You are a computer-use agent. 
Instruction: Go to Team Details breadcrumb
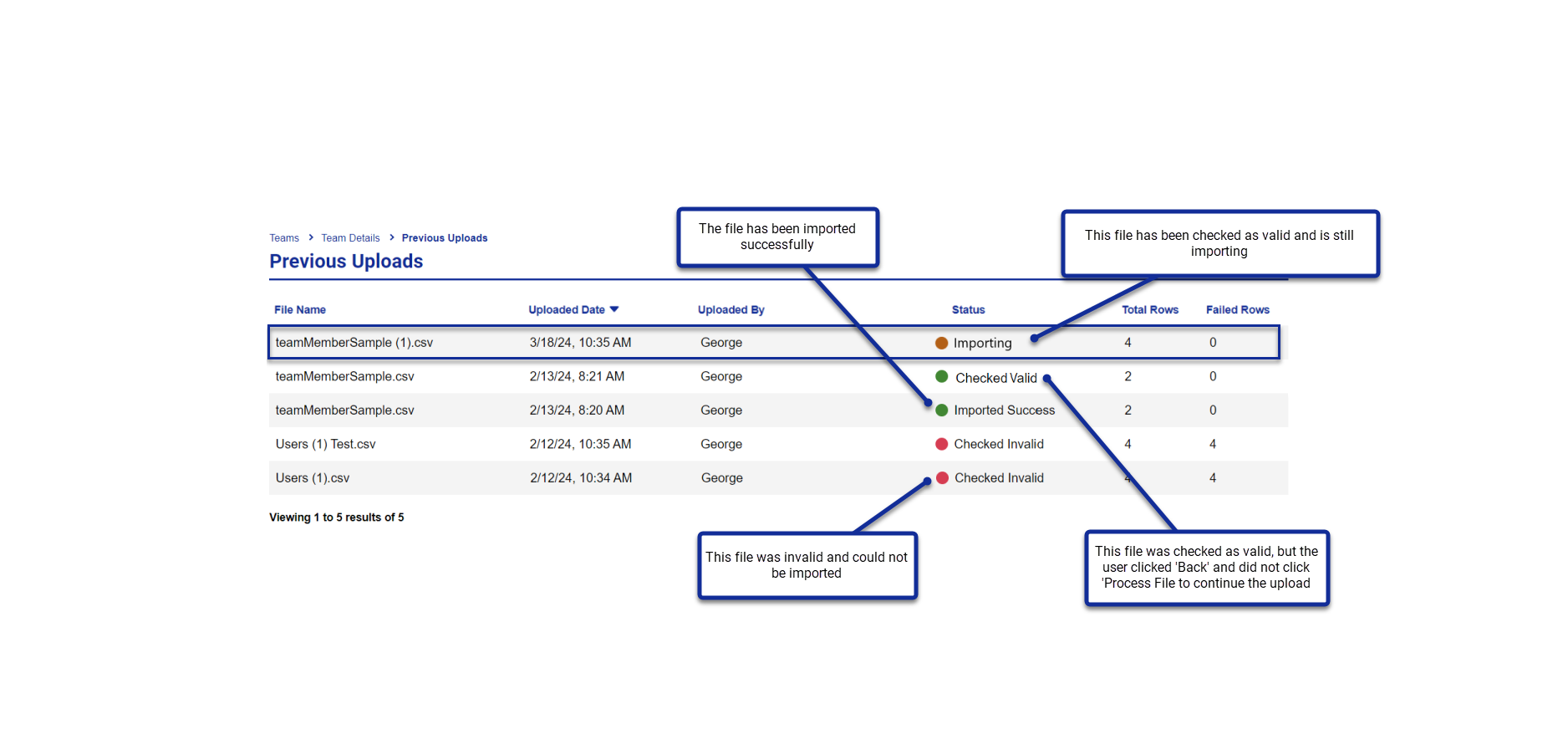tap(350, 238)
